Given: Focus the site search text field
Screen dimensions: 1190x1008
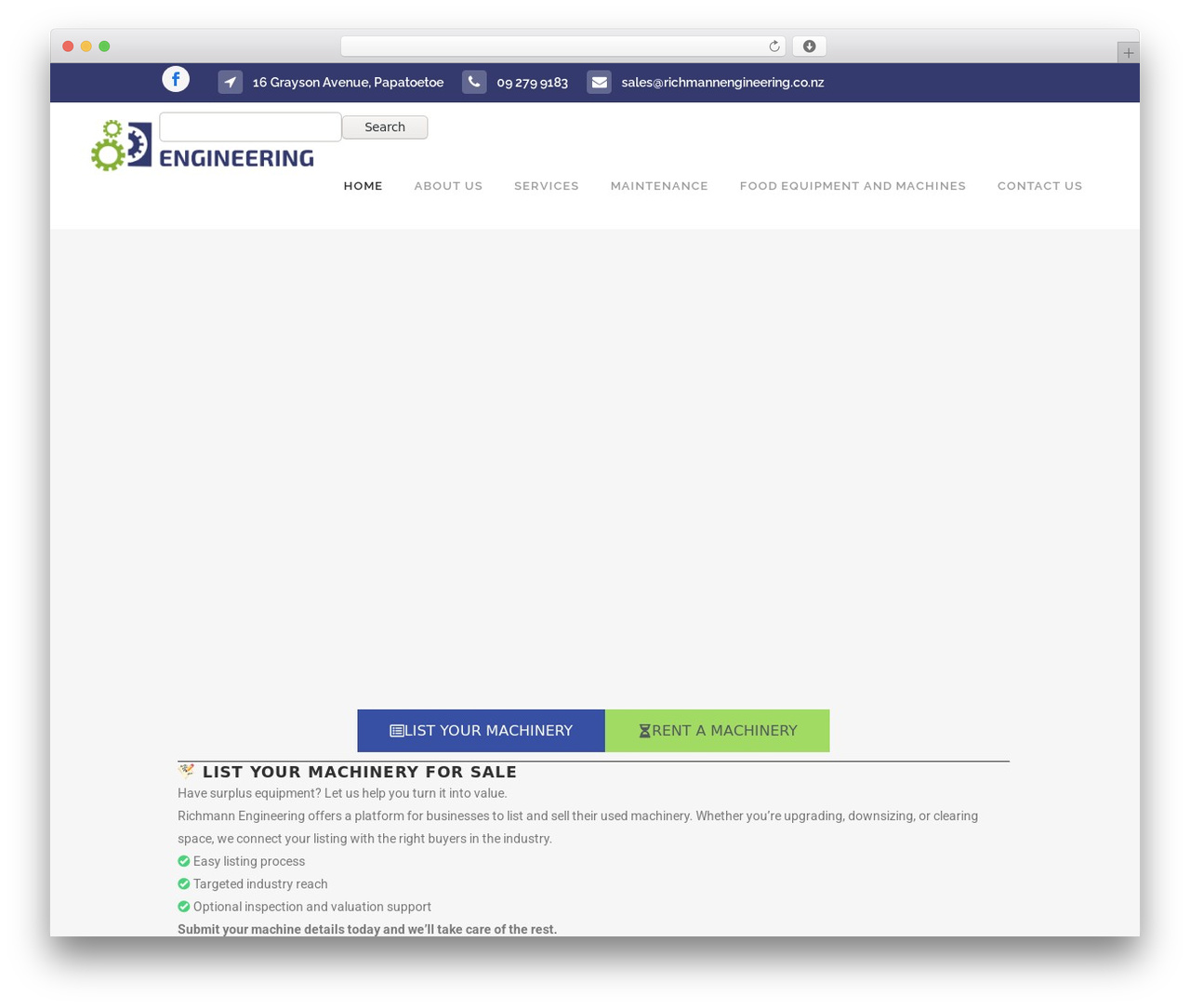Looking at the screenshot, I should coord(250,126).
